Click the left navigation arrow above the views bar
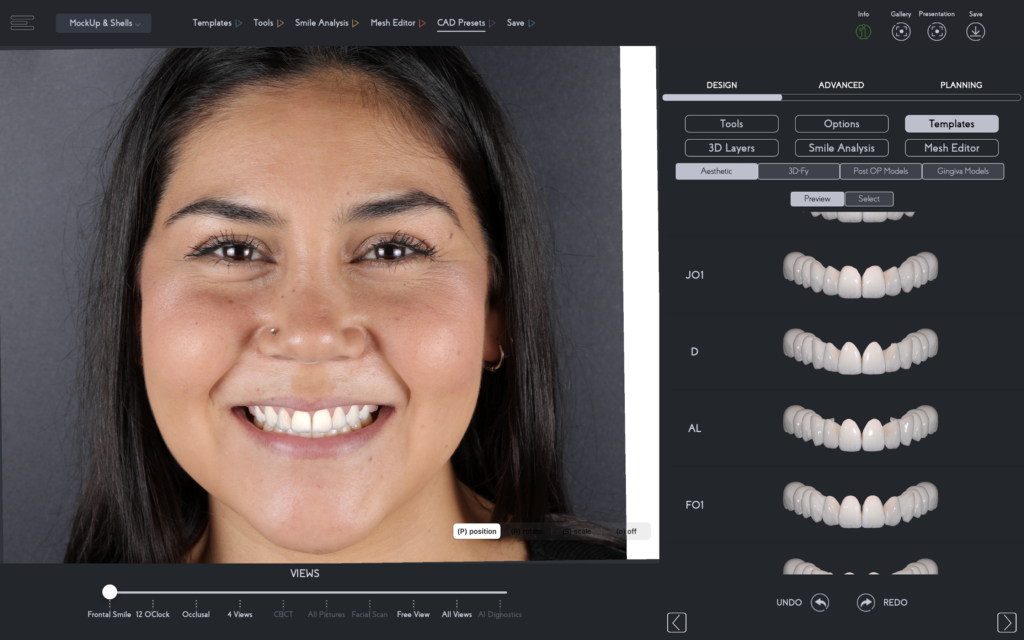Screen dimensions: 1024x640 click(677, 621)
